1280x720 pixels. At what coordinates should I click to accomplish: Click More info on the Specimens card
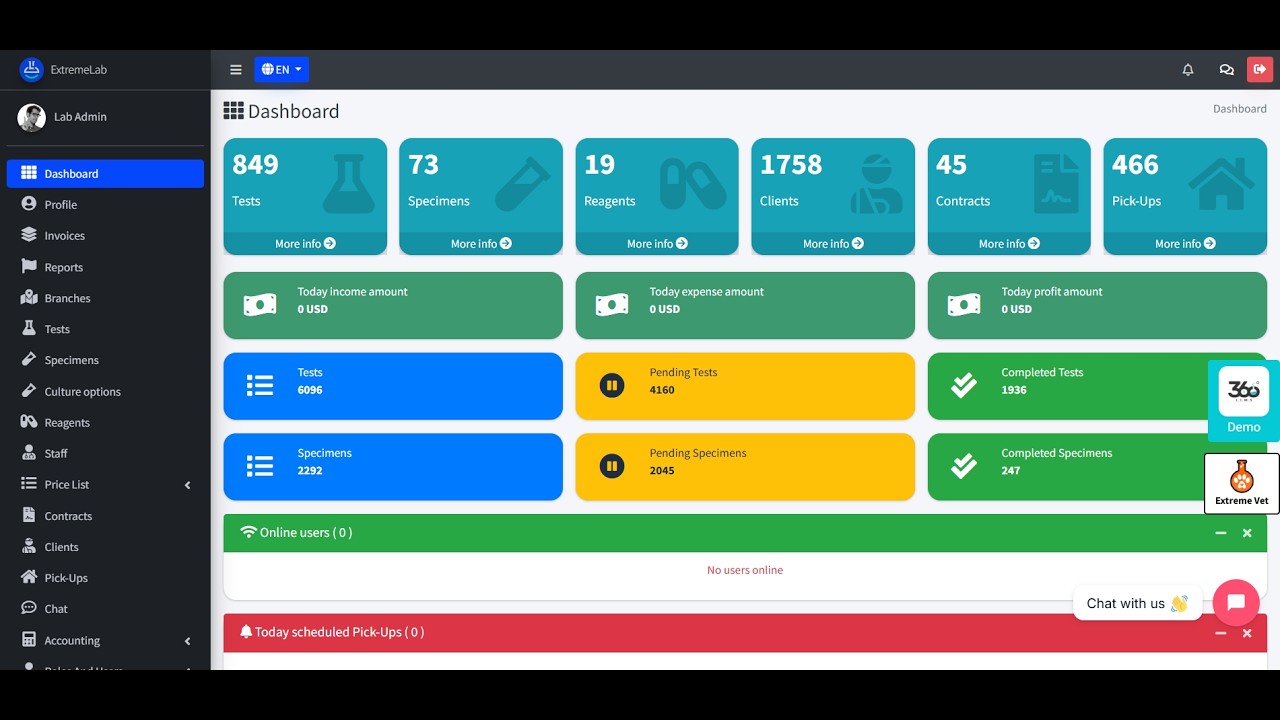pyautogui.click(x=481, y=243)
